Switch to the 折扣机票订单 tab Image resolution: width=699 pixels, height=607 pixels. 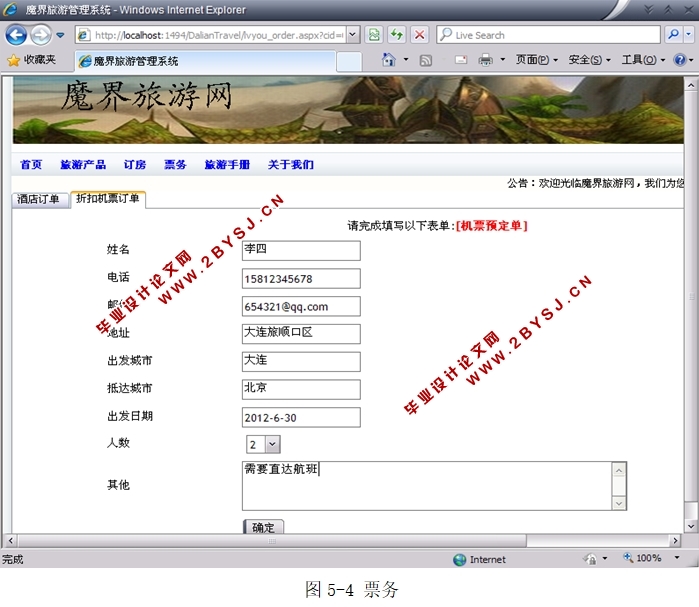[x=108, y=199]
